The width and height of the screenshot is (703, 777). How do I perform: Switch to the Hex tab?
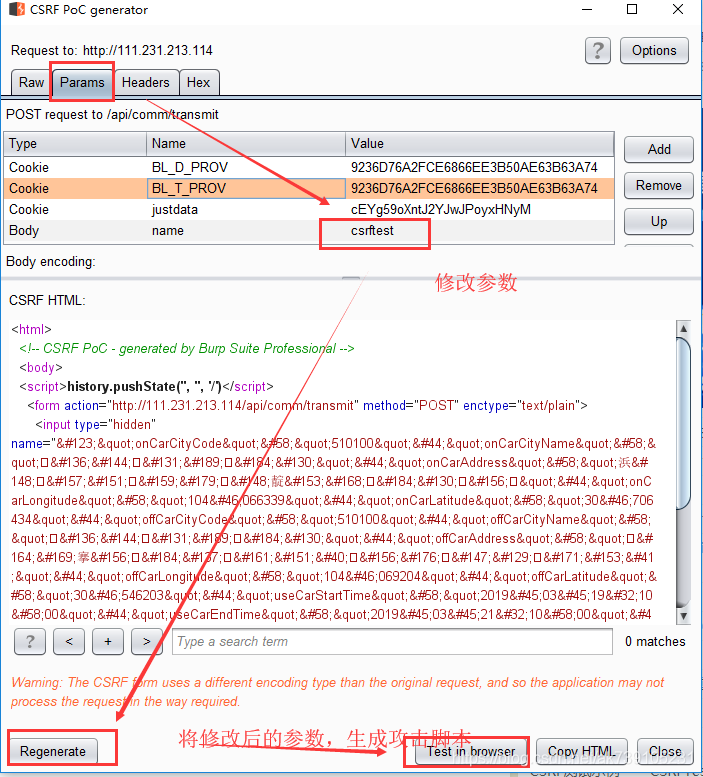point(199,82)
